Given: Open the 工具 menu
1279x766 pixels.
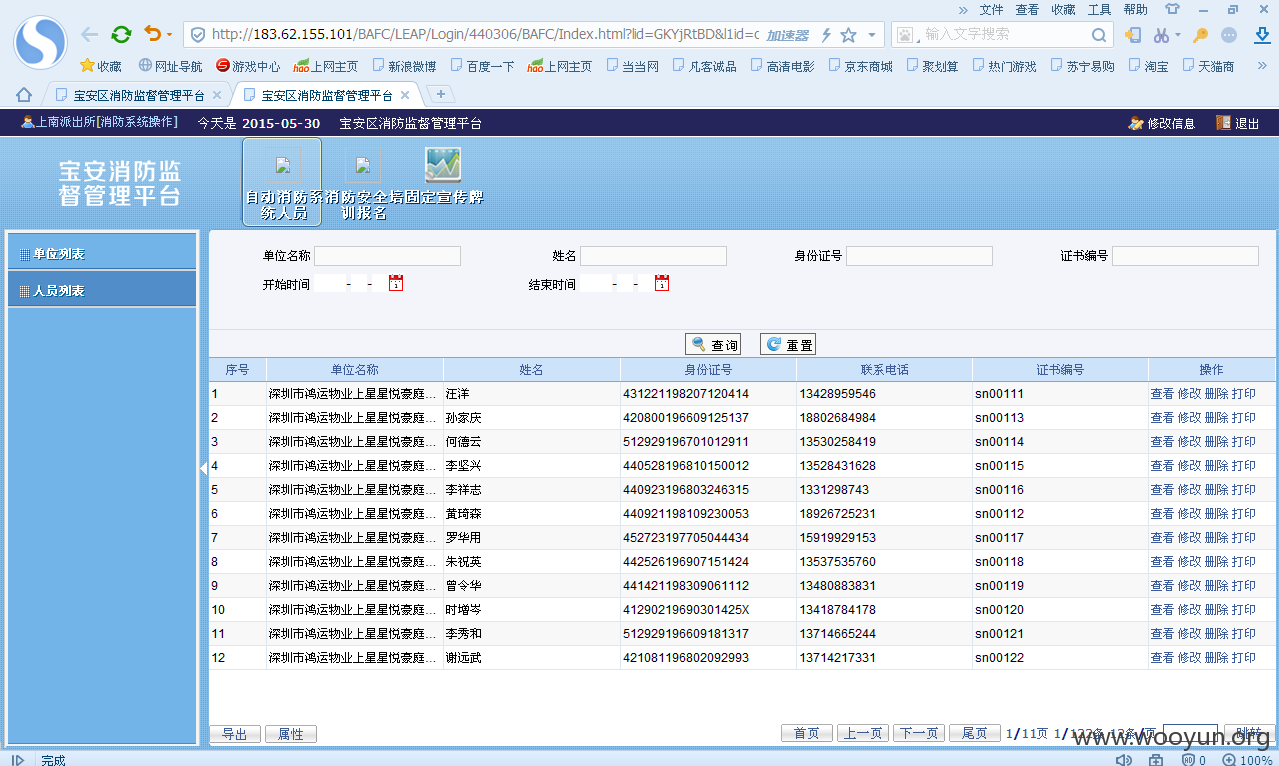Looking at the screenshot, I should click(1099, 10).
